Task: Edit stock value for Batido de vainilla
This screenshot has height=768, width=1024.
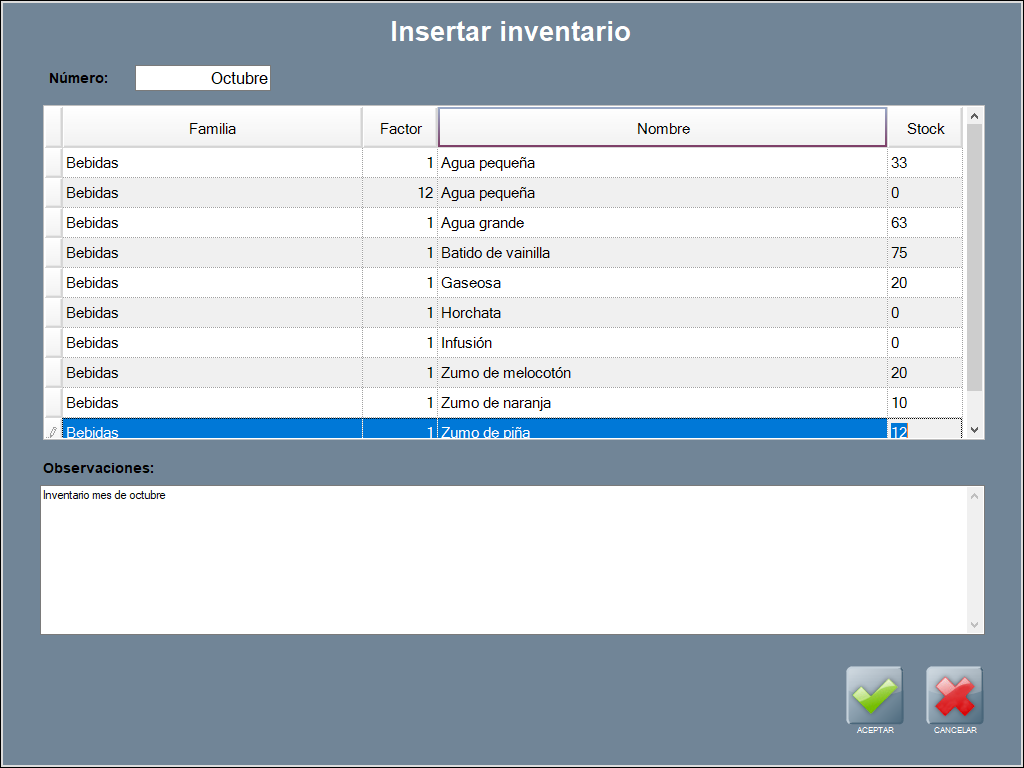Action: 924,253
